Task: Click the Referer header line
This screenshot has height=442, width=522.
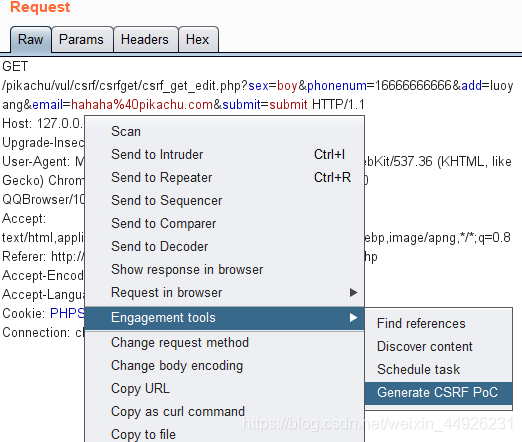Action: click(x=43, y=257)
